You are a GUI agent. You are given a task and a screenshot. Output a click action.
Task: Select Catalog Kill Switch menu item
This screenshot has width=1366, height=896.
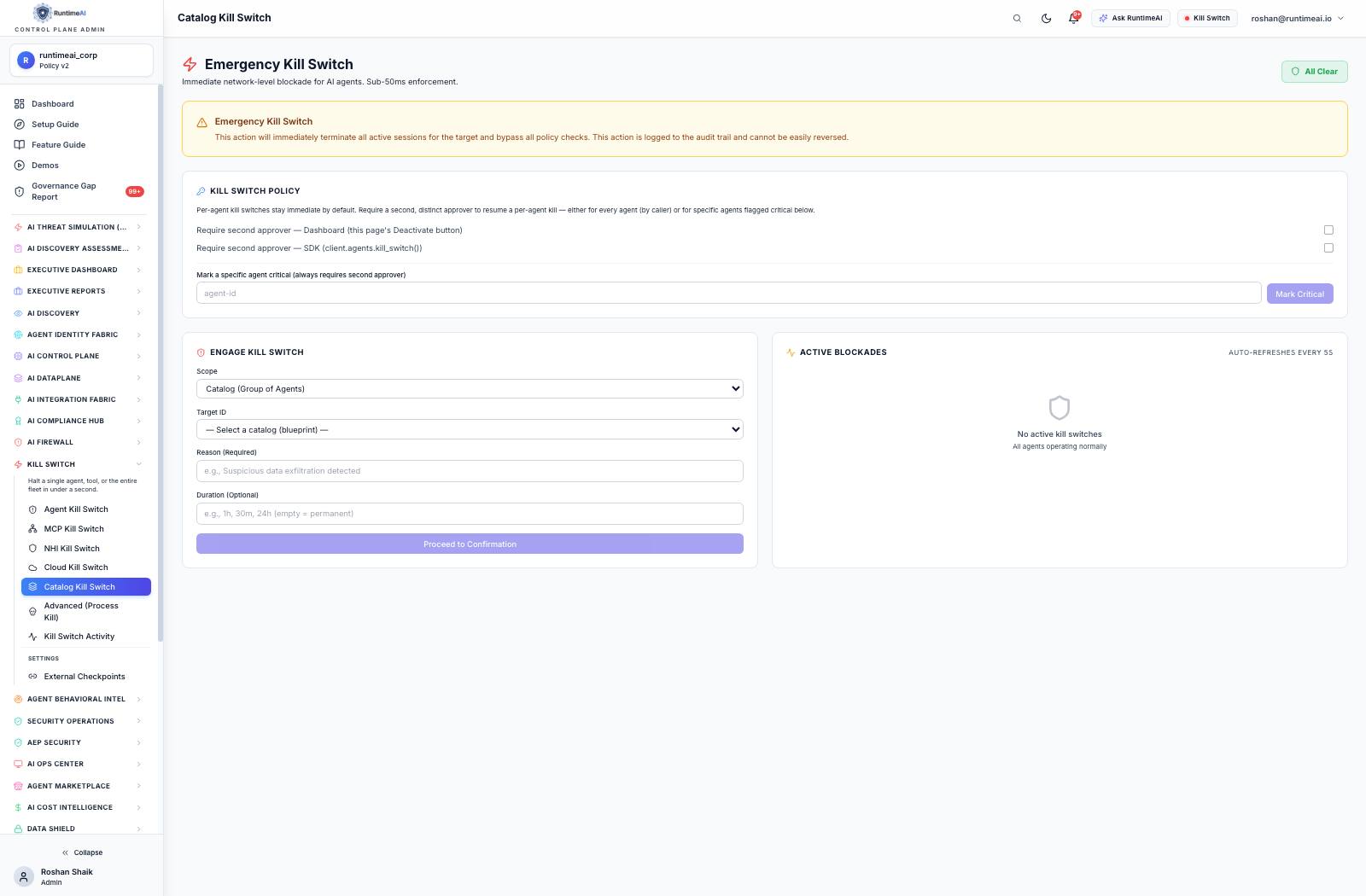pyautogui.click(x=86, y=587)
